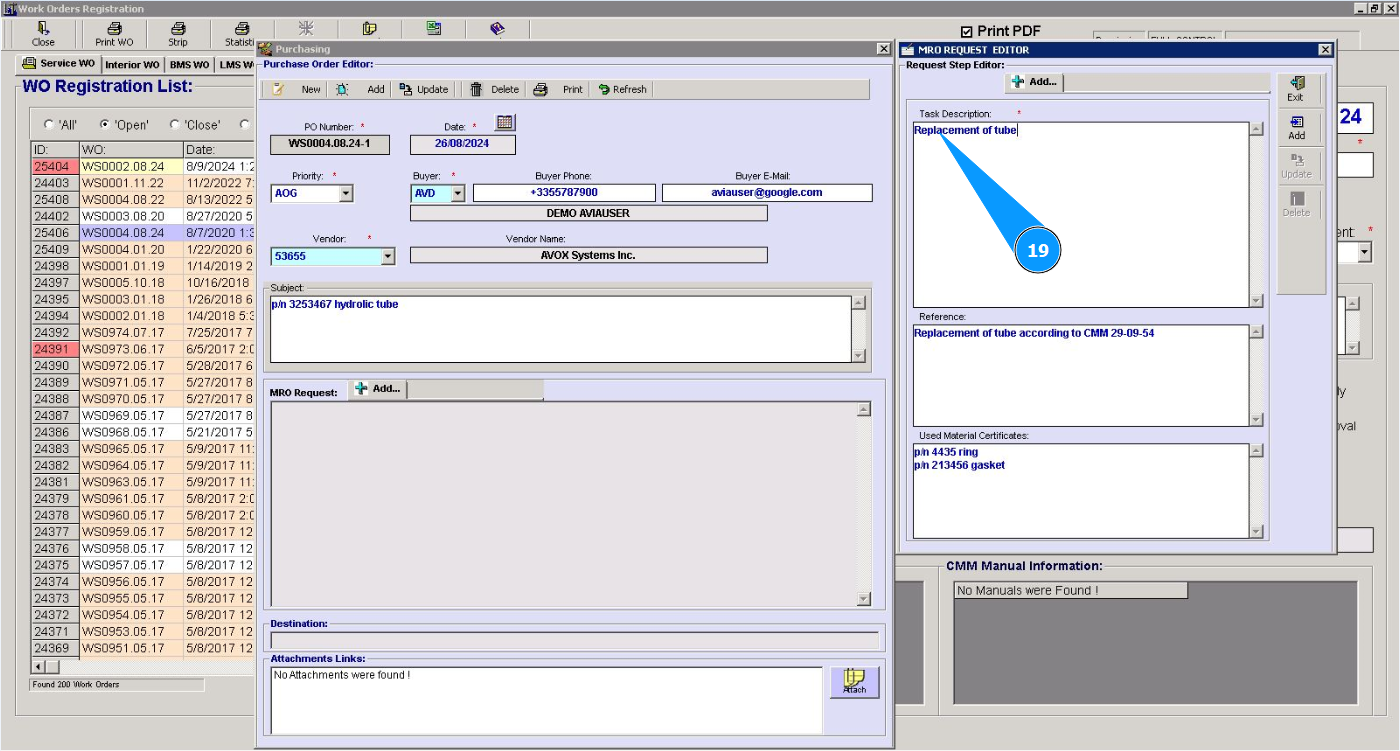Toggle the Print PDF checkbox
Image resolution: width=1400 pixels, height=751 pixels.
[966, 32]
